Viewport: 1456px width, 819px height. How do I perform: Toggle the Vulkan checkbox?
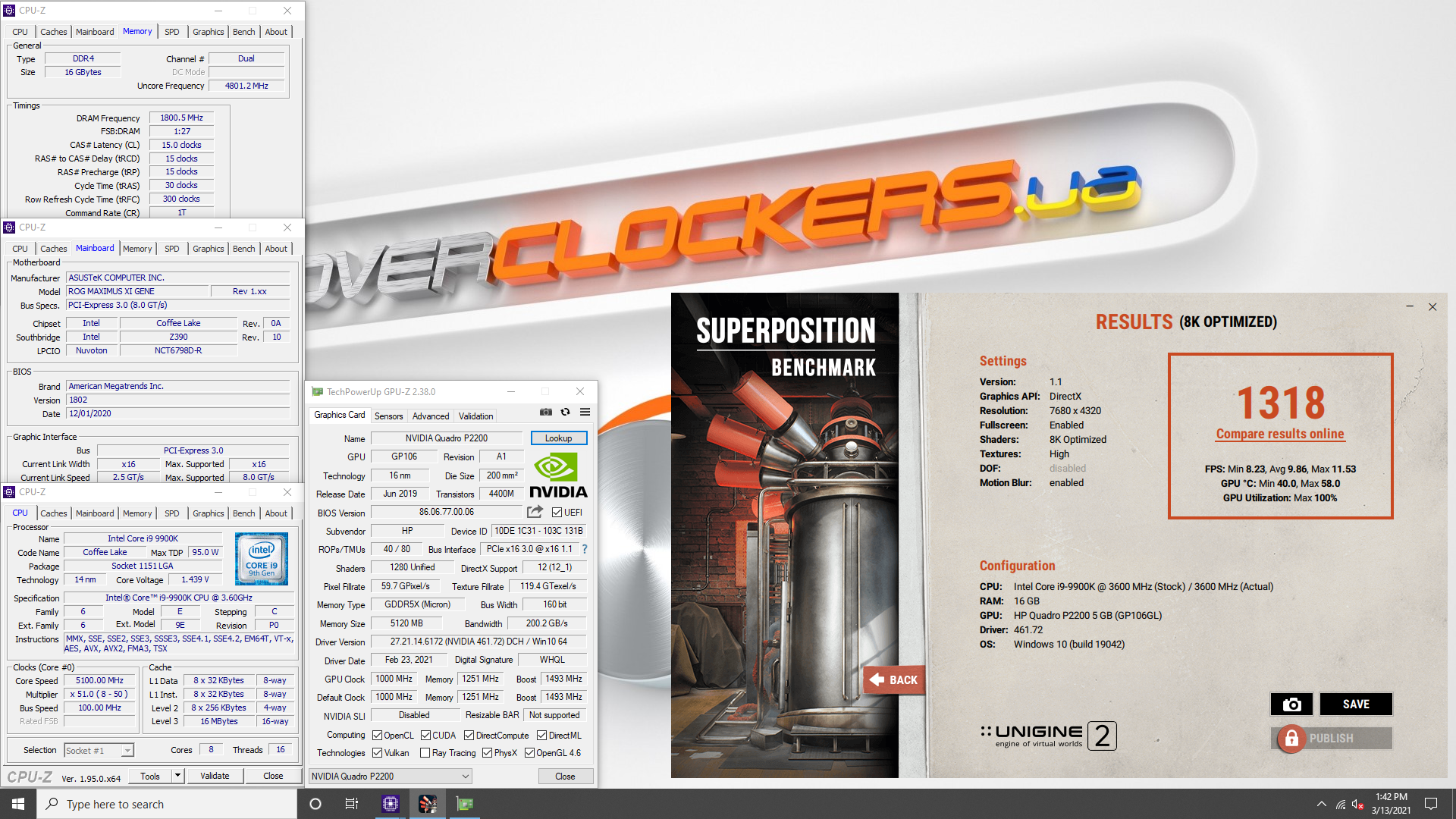coord(377,752)
